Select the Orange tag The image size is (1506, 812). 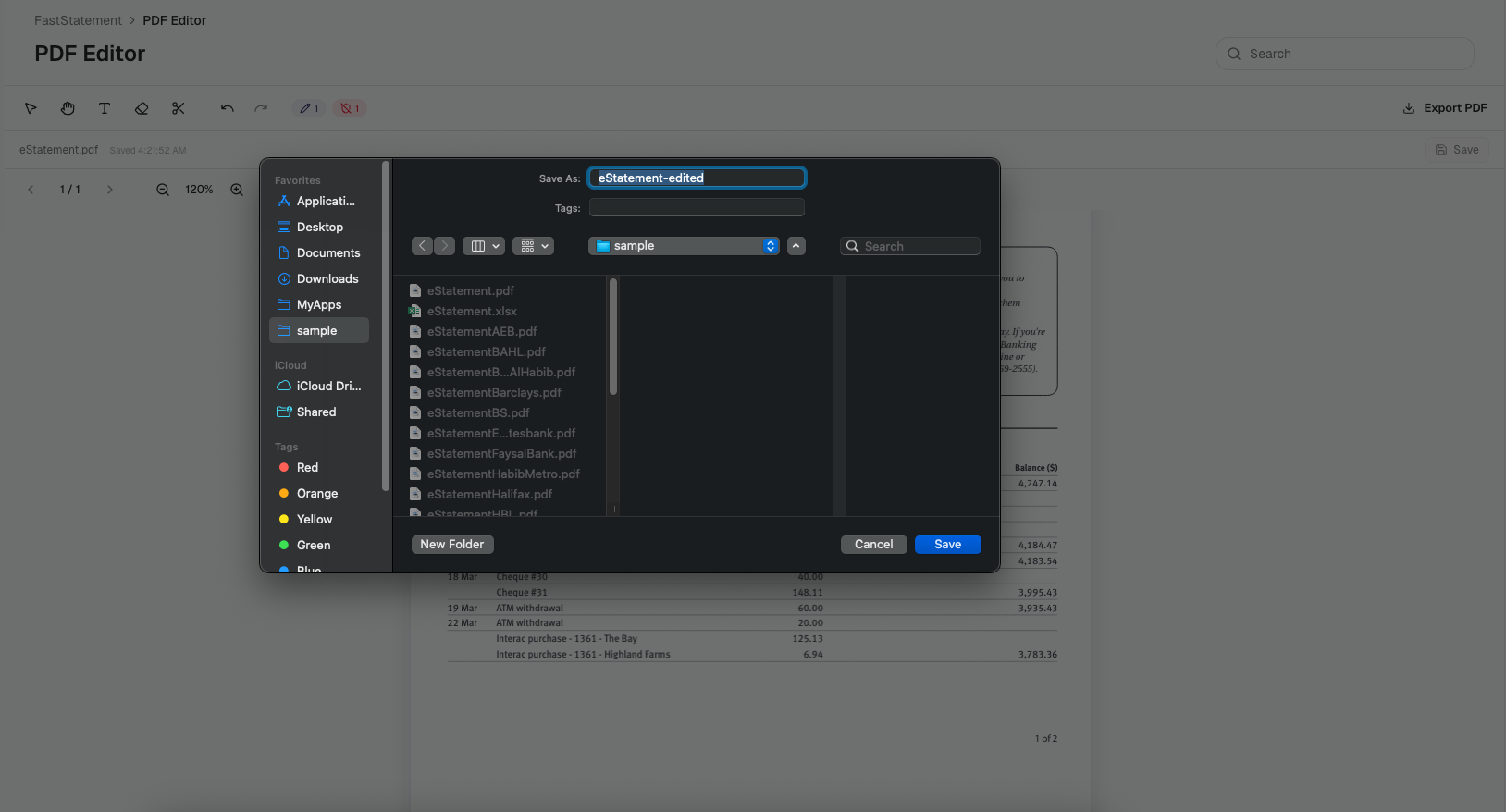pos(319,493)
